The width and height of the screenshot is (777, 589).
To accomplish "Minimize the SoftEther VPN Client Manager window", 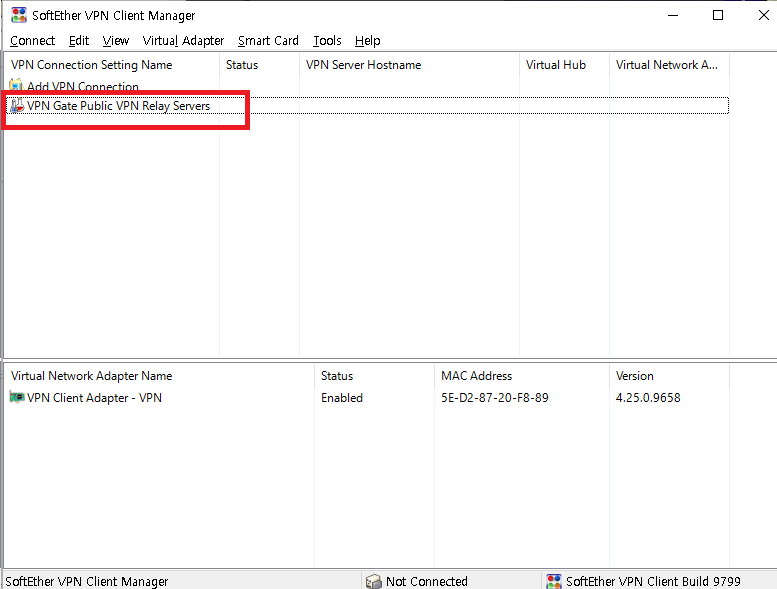I will (x=673, y=15).
